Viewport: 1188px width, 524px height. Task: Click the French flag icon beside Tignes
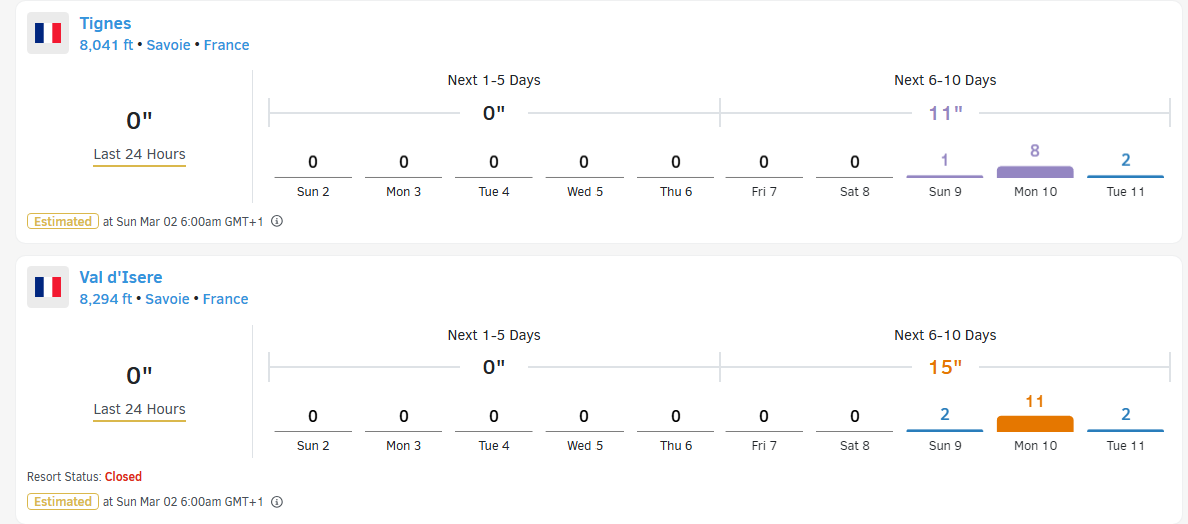48,33
